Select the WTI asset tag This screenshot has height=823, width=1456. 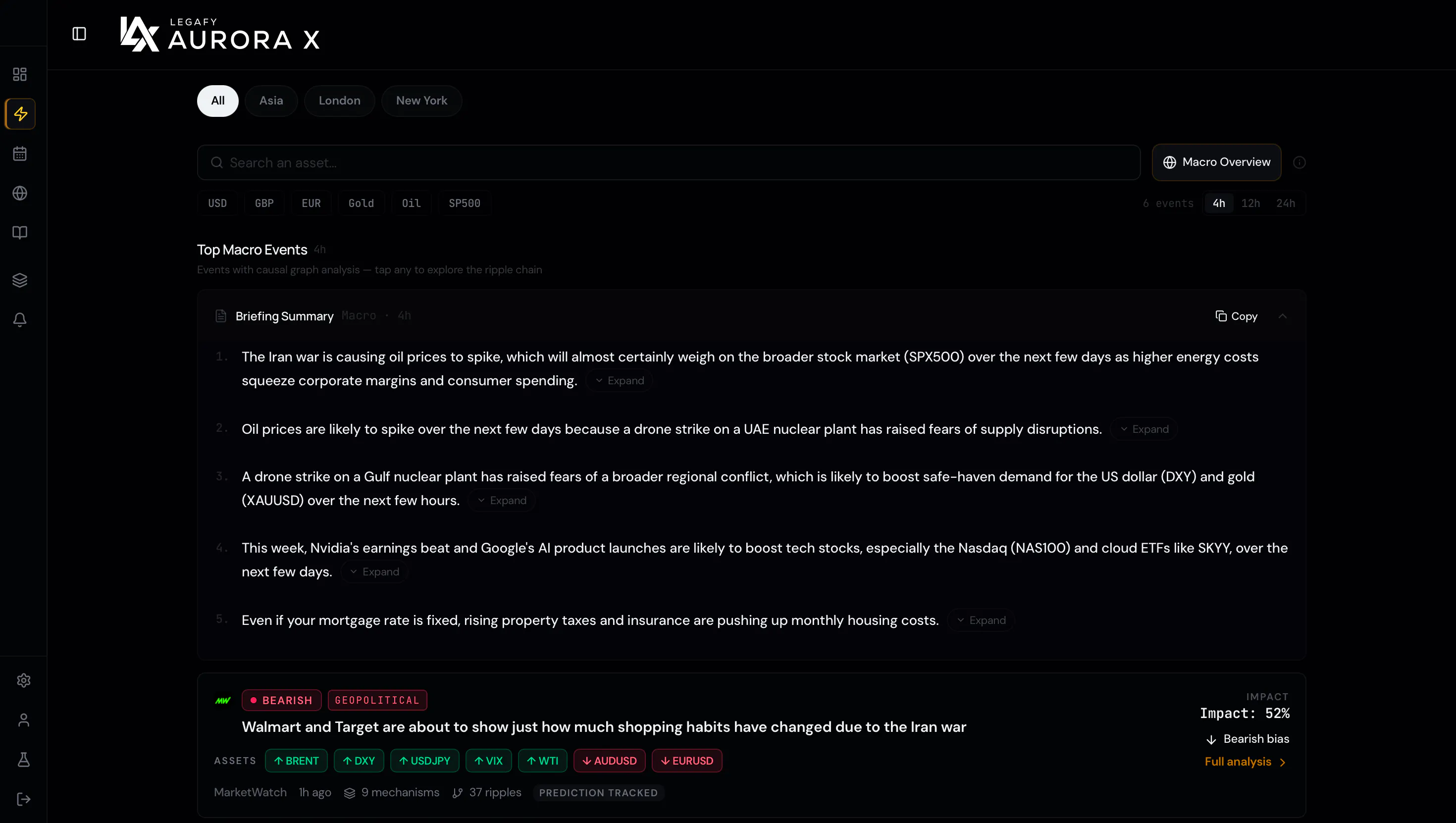point(543,761)
